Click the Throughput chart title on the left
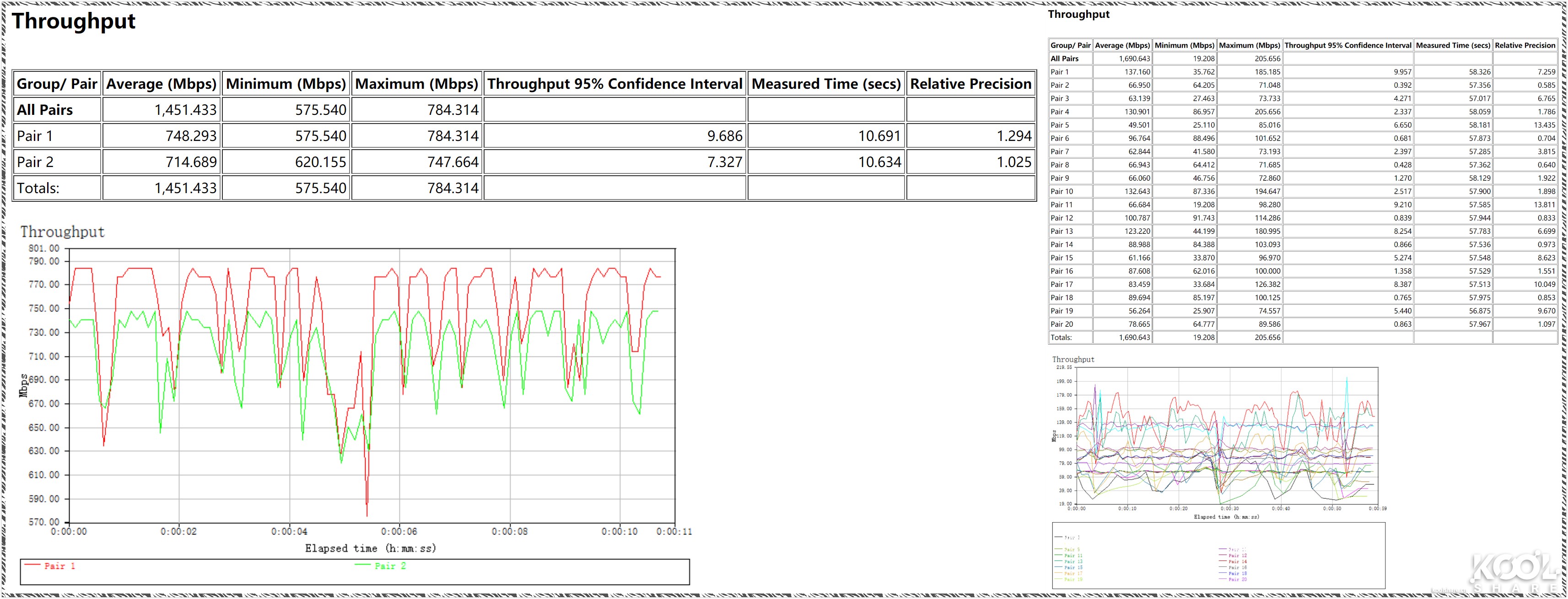The width and height of the screenshot is (1568, 599). [63, 232]
